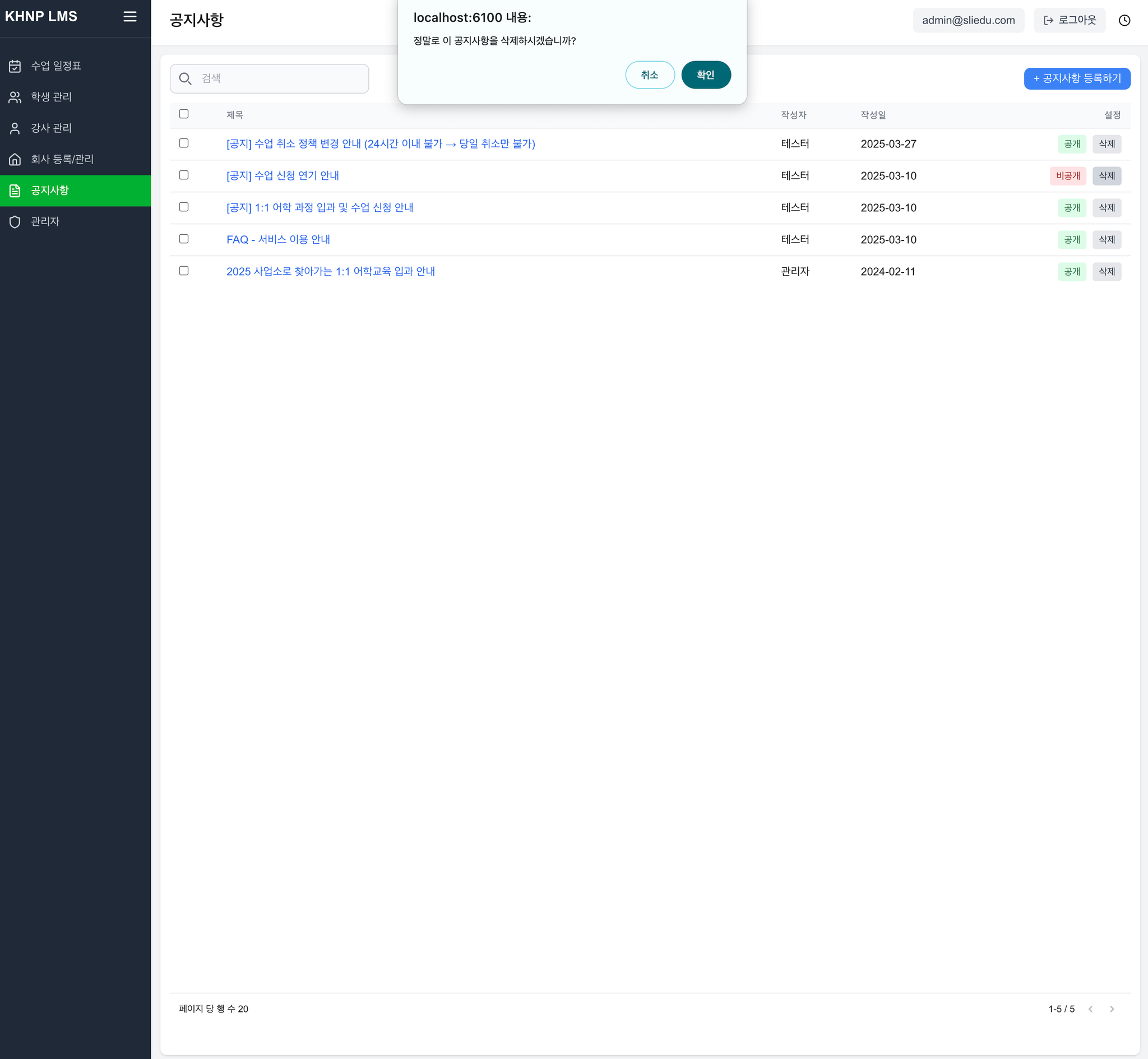Check the 2025 사업소로 찾아가는 row checkbox
Viewport: 1148px width, 1059px height.
click(184, 271)
